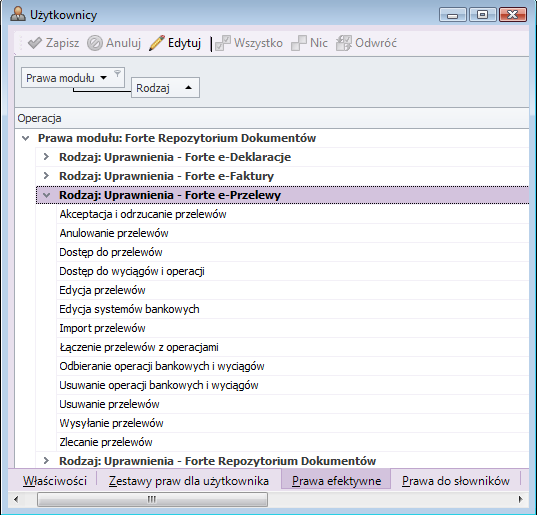Click the Użytkownicy window user icon
This screenshot has width=537, height=515.
click(x=18, y=14)
